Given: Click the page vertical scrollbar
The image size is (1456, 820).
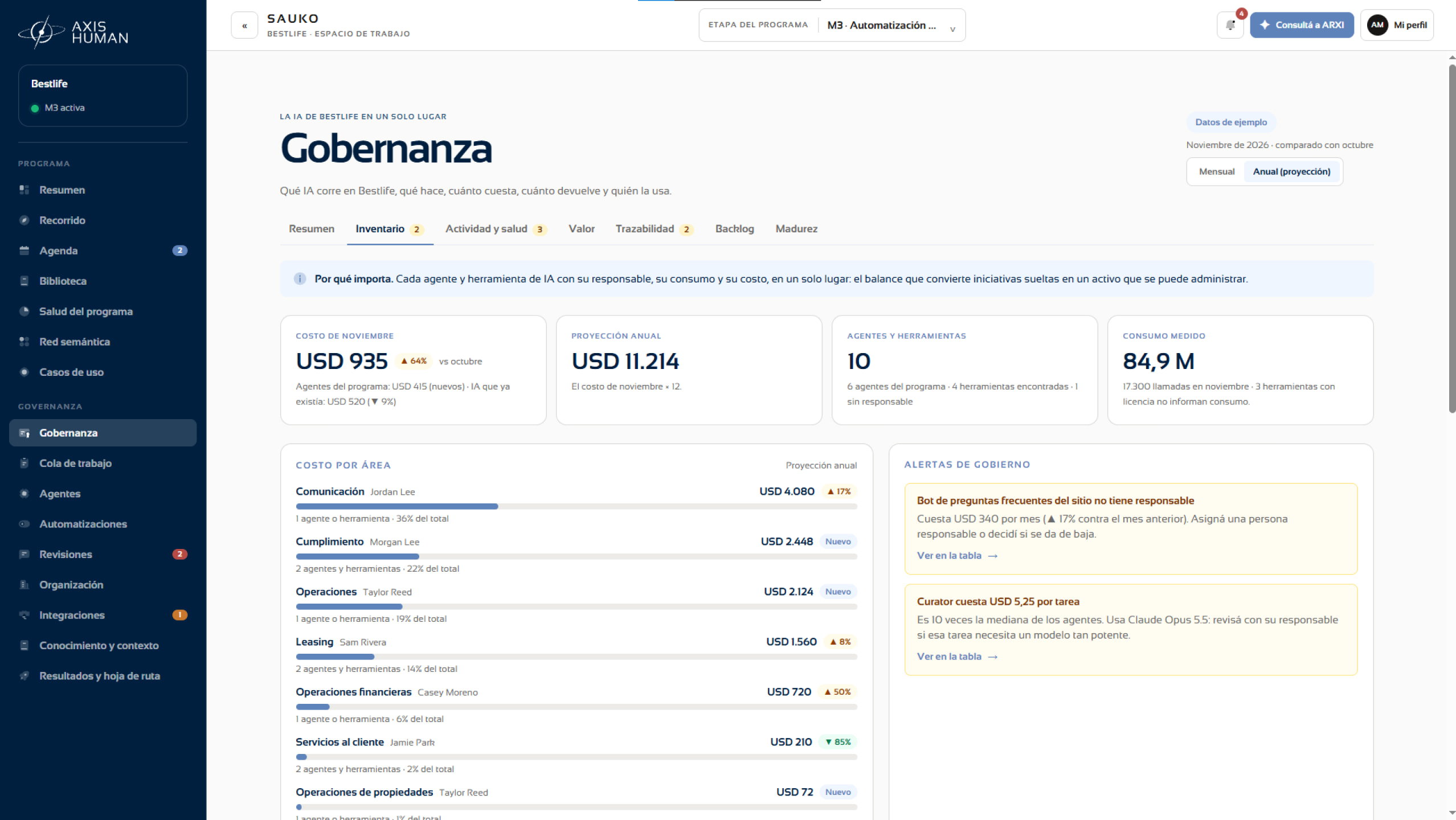Looking at the screenshot, I should pyautogui.click(x=1451, y=239).
